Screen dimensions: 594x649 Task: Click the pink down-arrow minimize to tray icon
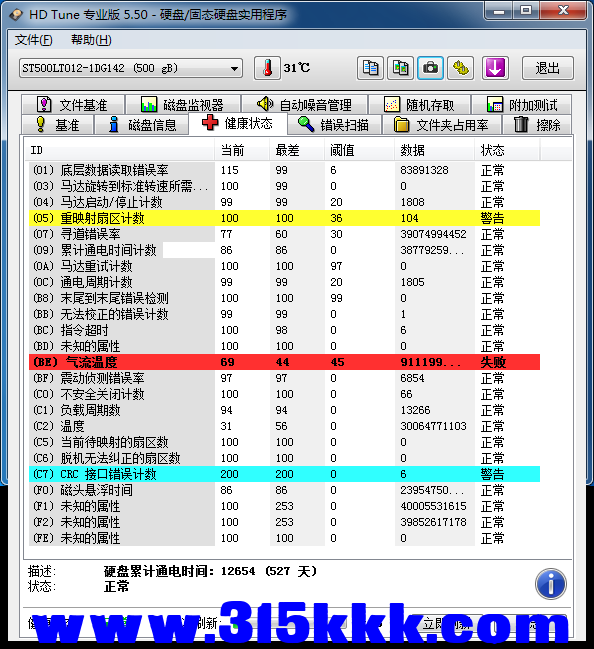tap(495, 68)
